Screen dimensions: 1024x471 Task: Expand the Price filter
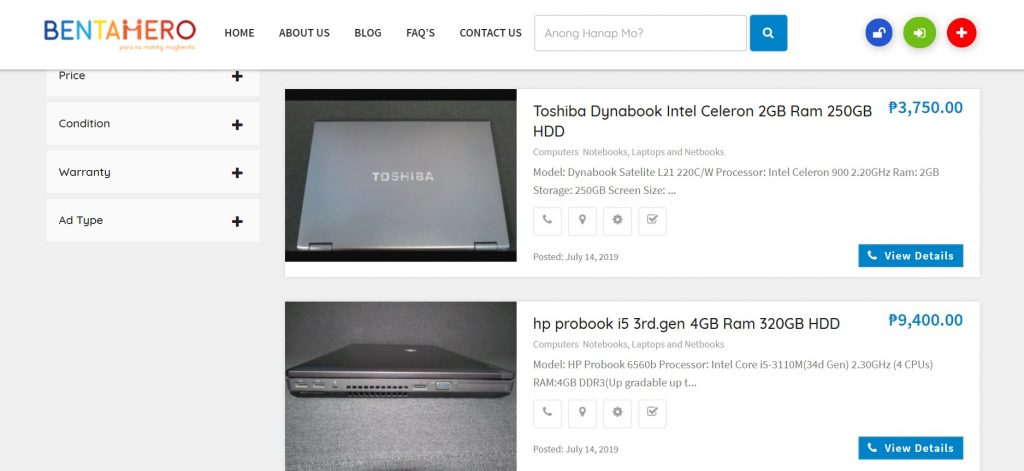tap(153, 76)
